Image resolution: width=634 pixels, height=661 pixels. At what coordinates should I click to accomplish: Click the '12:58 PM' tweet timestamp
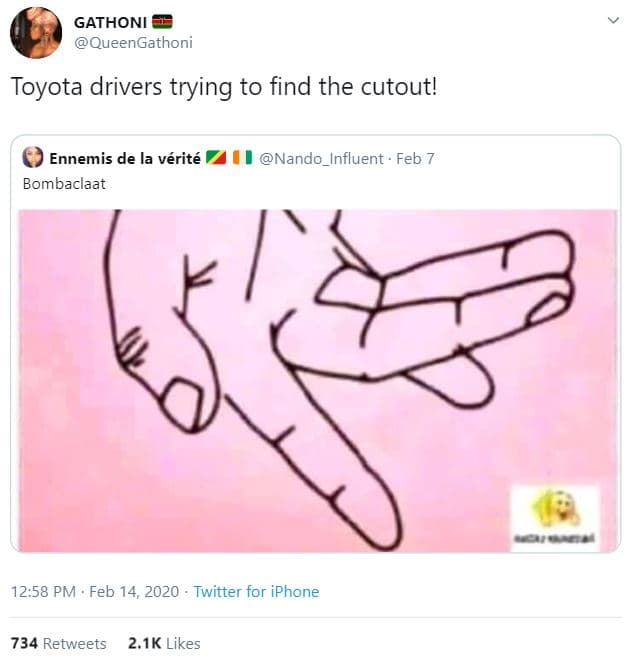44,592
